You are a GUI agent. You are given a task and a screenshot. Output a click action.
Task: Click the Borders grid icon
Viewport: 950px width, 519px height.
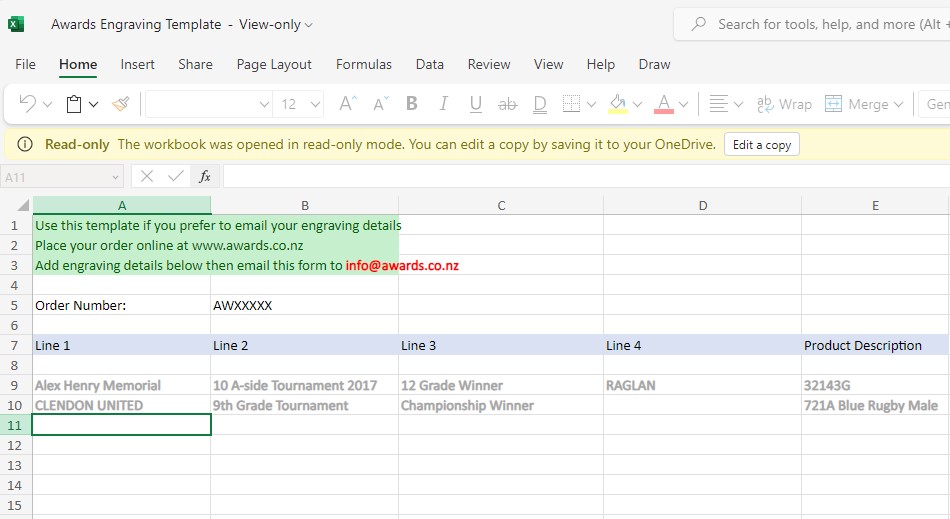(x=571, y=104)
